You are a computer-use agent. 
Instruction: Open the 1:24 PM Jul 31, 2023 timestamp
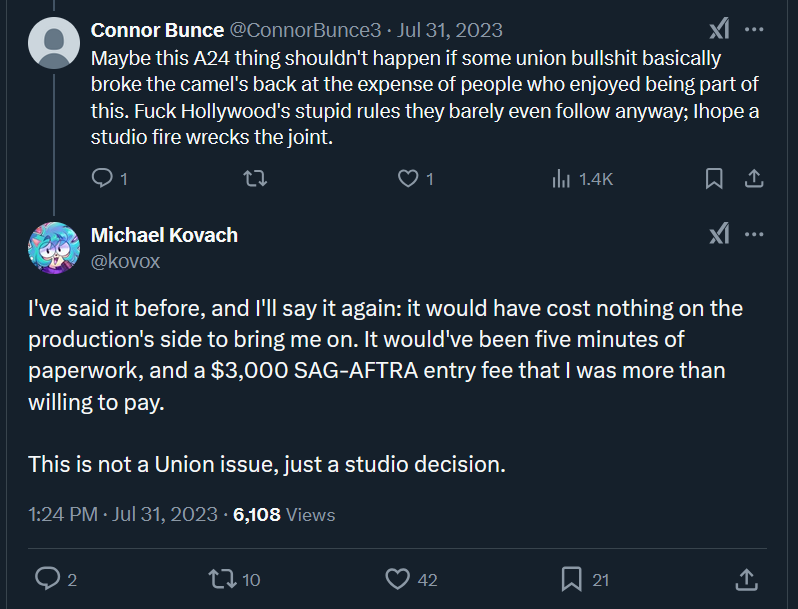(123, 514)
